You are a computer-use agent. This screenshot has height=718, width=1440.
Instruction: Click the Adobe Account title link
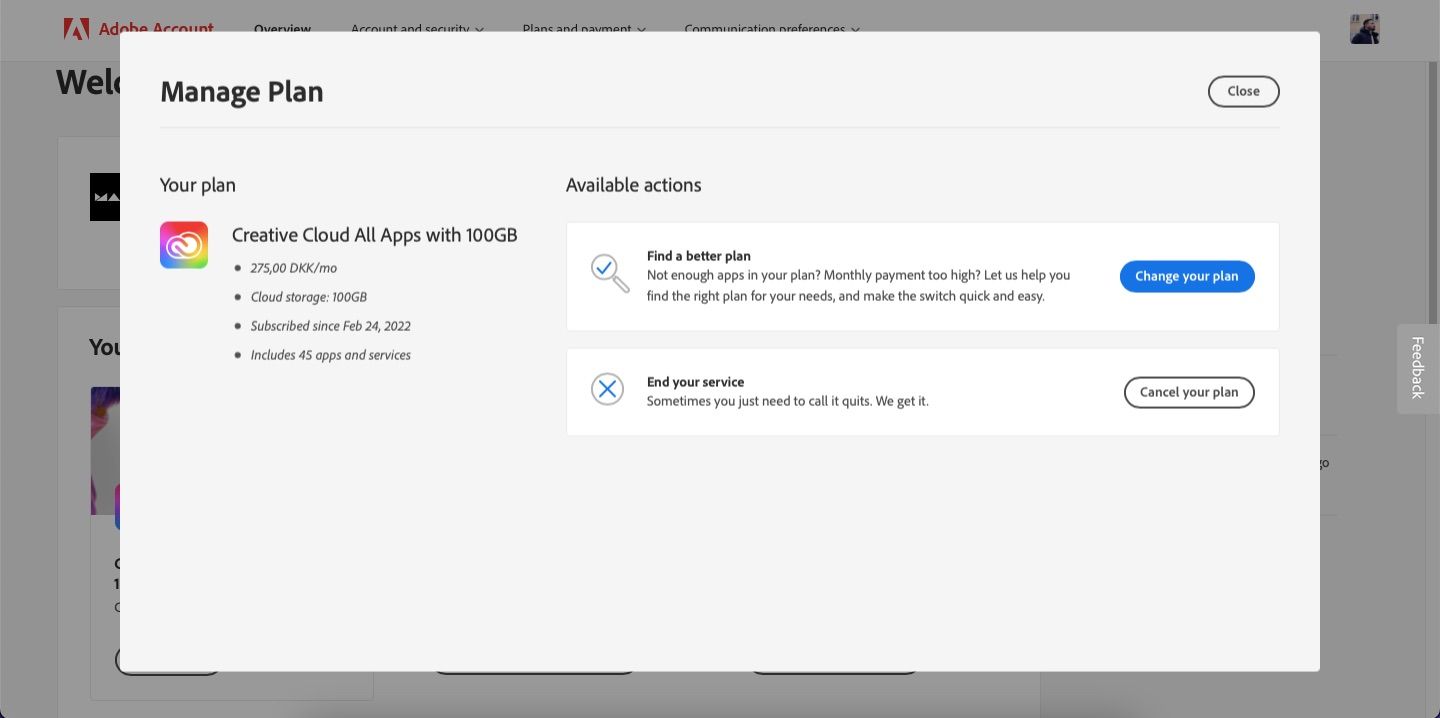coord(156,28)
